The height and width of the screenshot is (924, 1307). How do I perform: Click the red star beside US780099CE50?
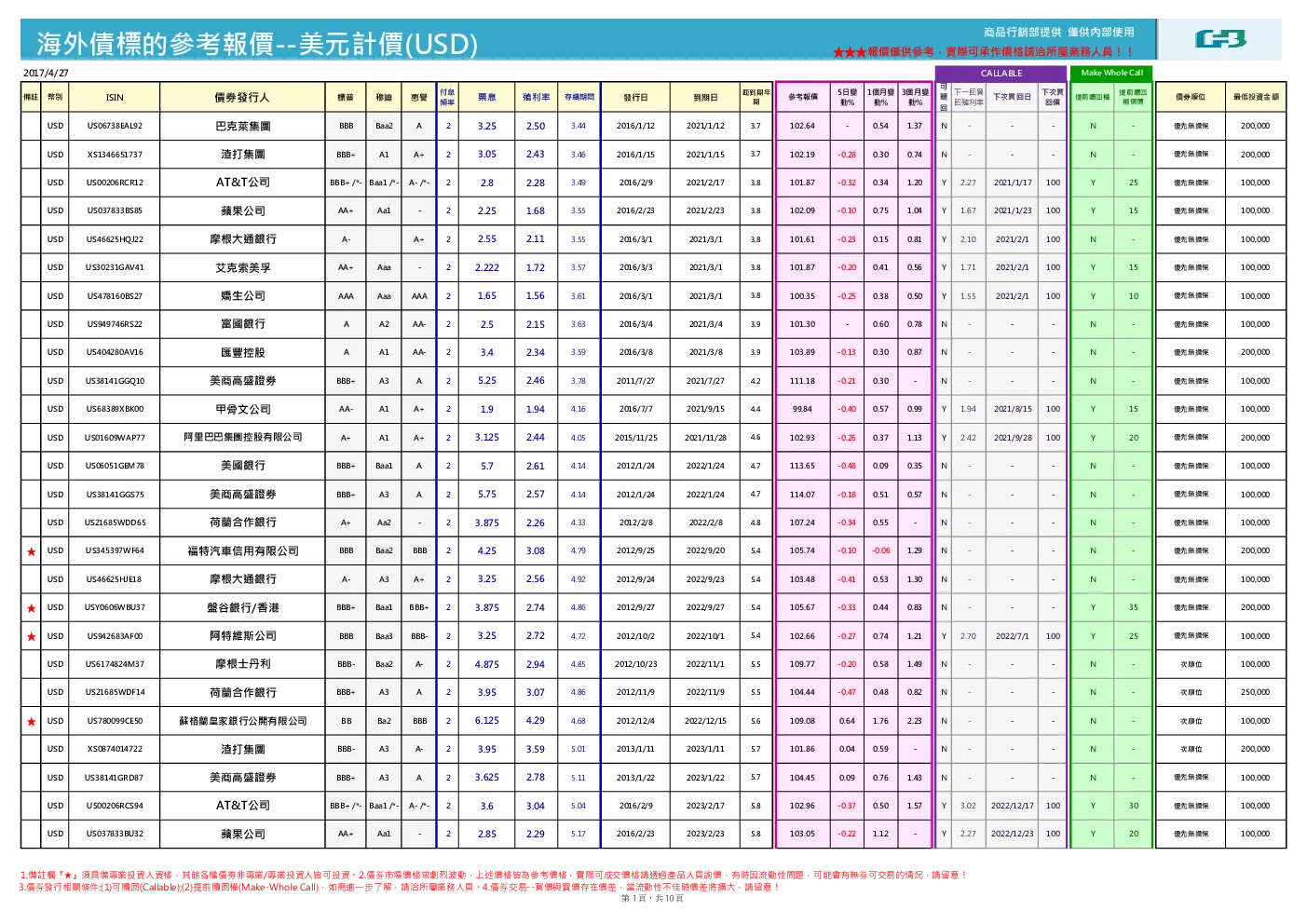click(31, 722)
